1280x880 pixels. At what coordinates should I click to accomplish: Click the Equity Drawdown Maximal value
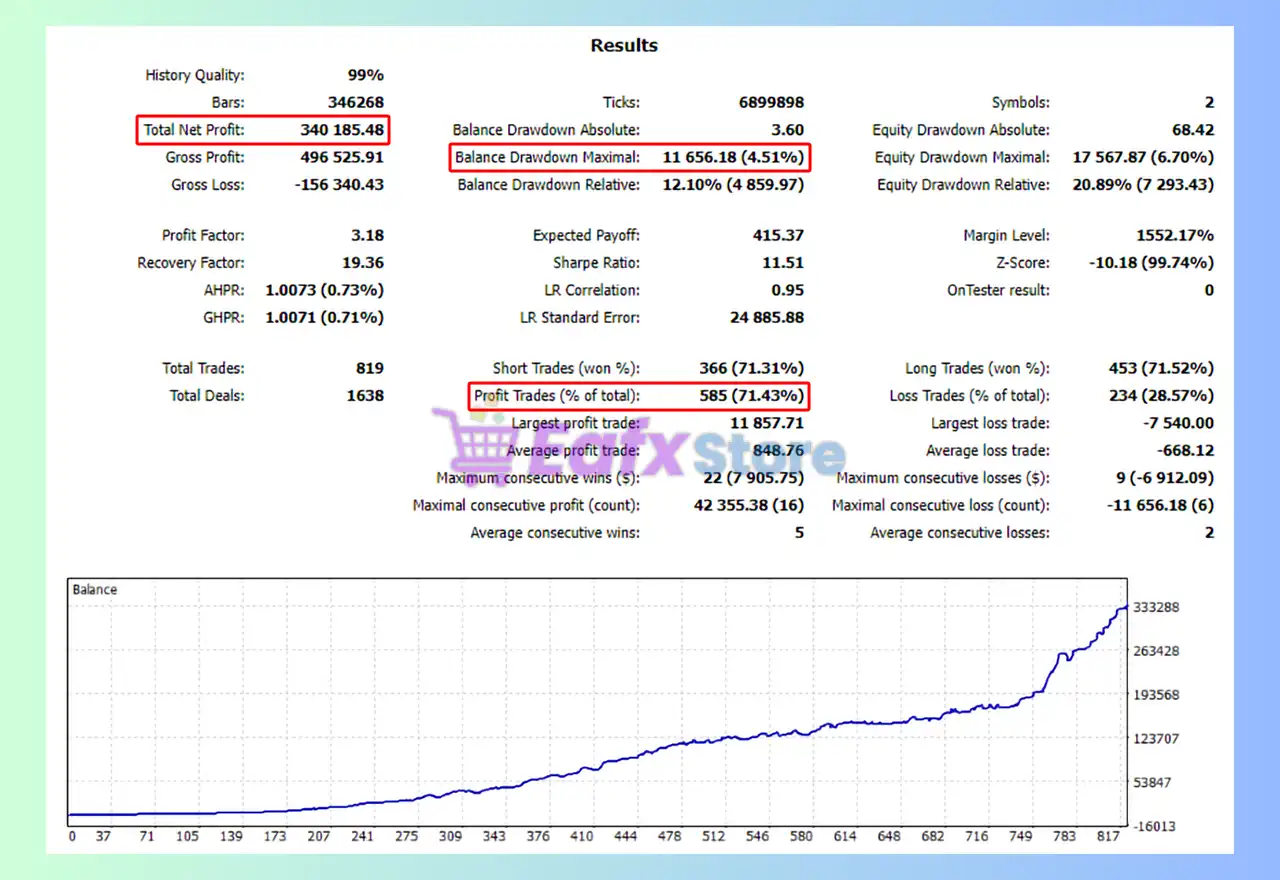[1142, 157]
